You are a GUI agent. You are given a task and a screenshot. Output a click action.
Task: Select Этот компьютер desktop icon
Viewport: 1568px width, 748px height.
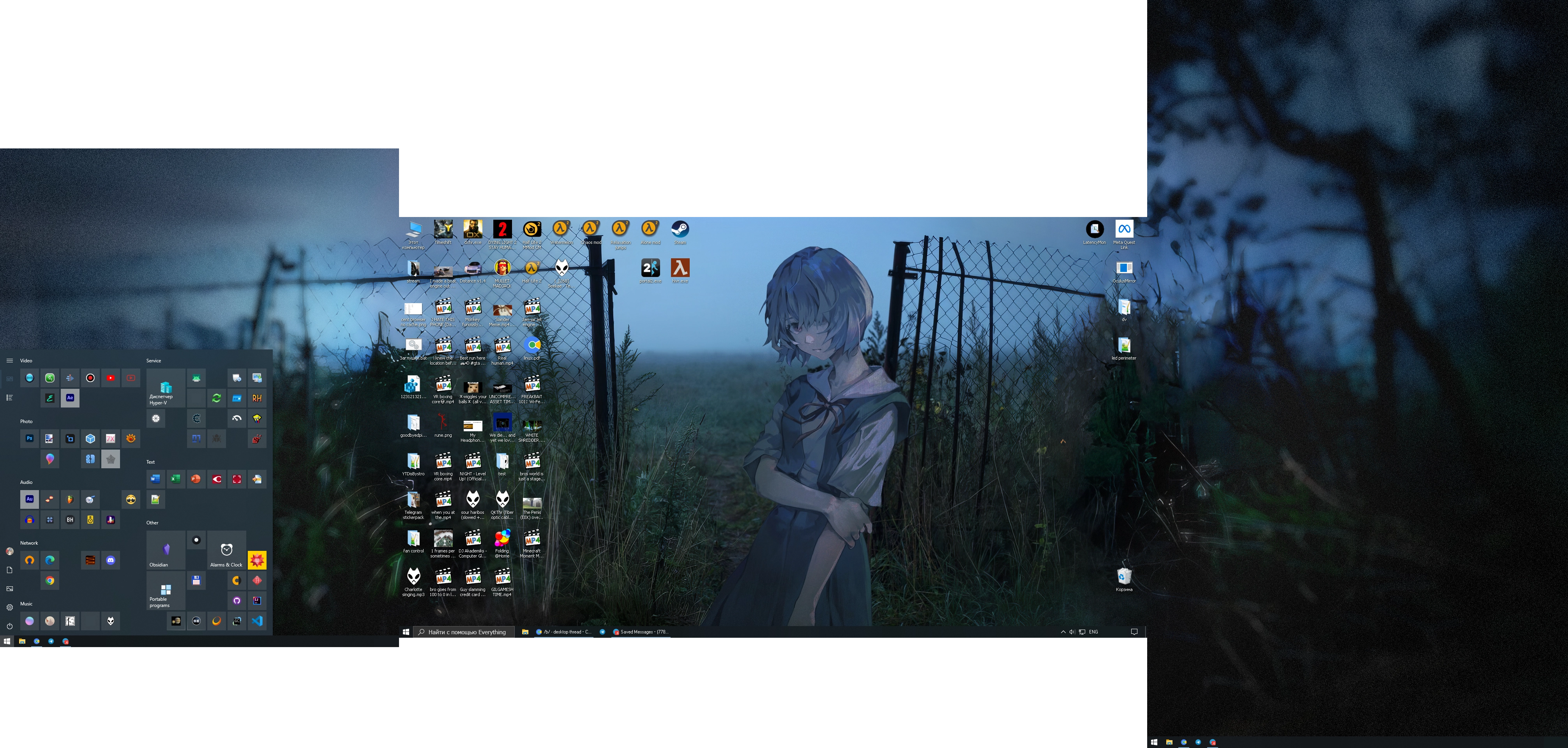[x=413, y=234]
